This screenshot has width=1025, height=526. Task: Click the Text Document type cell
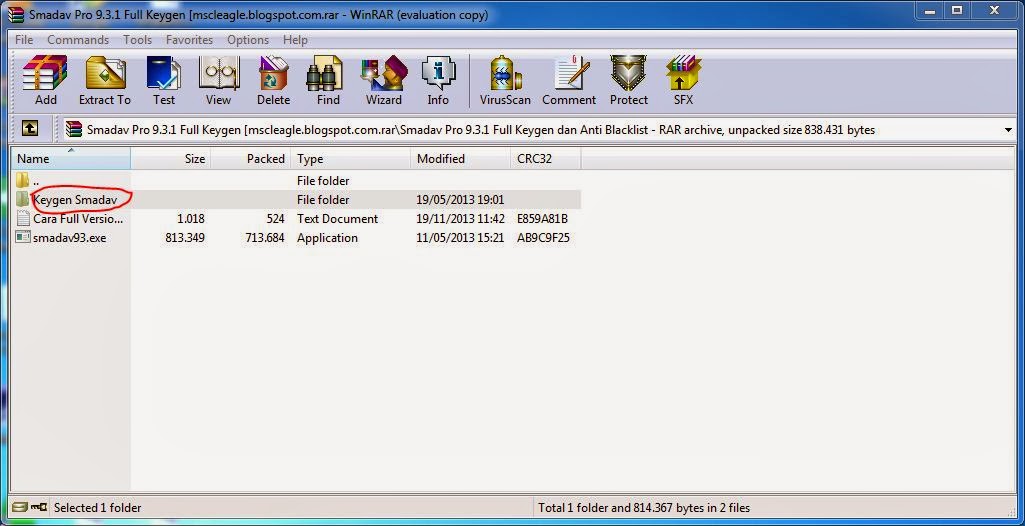point(337,219)
